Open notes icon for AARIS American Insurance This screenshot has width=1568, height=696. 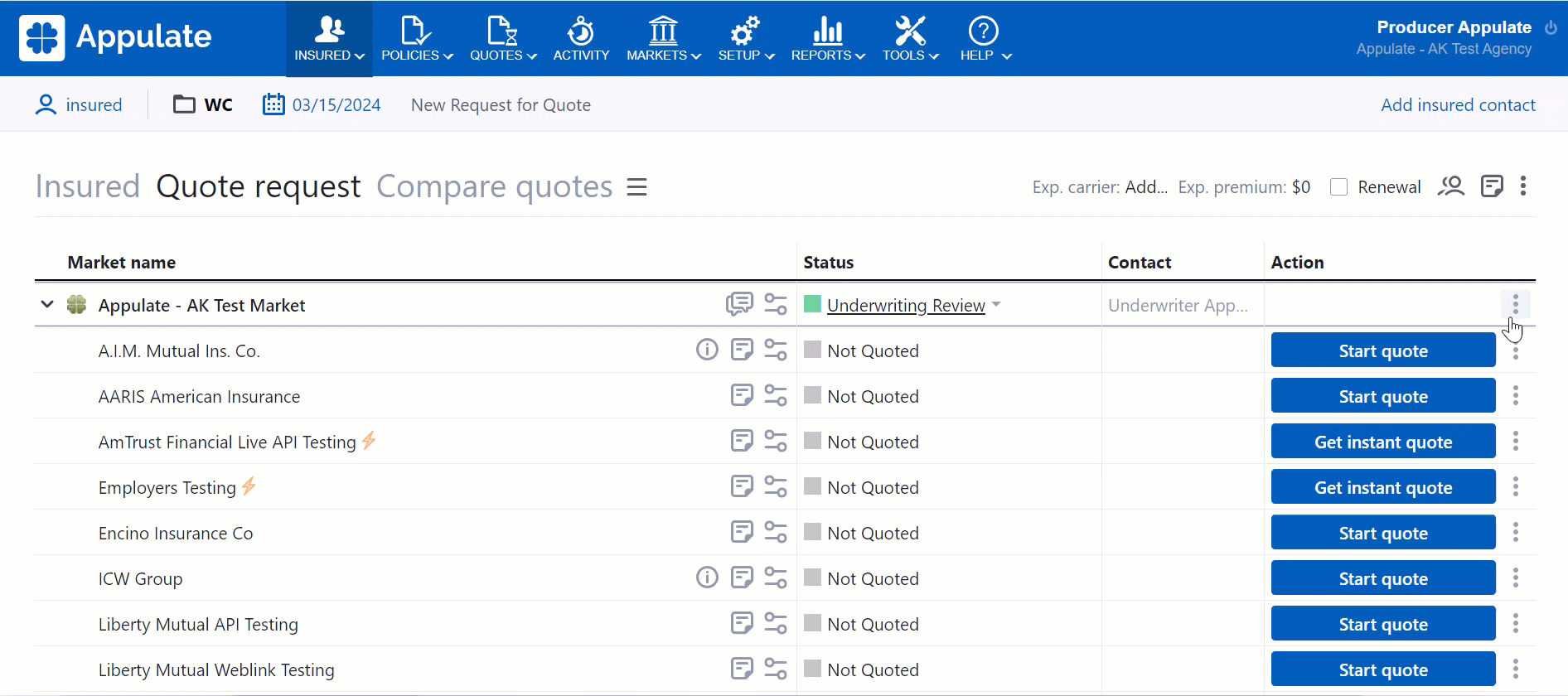pyautogui.click(x=742, y=395)
